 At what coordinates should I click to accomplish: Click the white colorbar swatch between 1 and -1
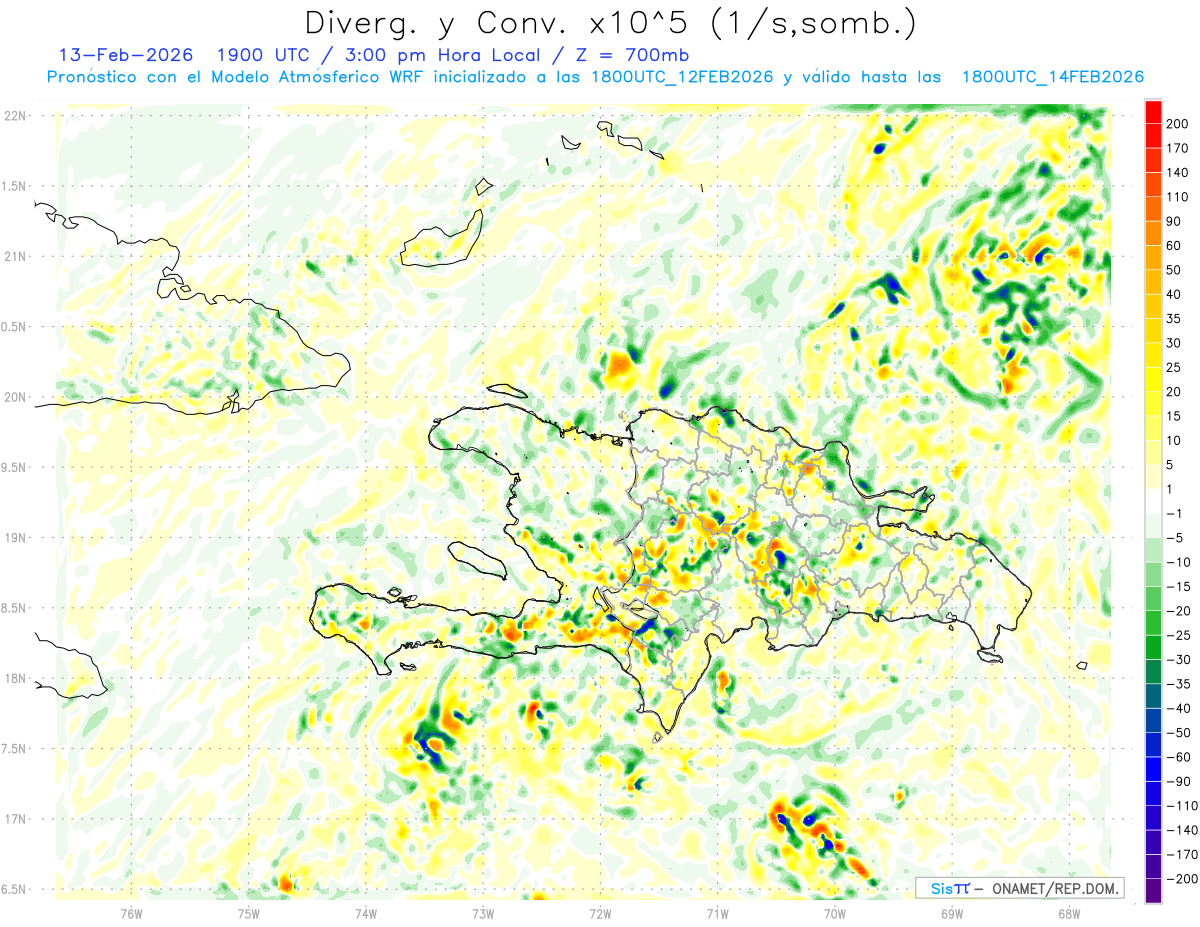[1153, 501]
